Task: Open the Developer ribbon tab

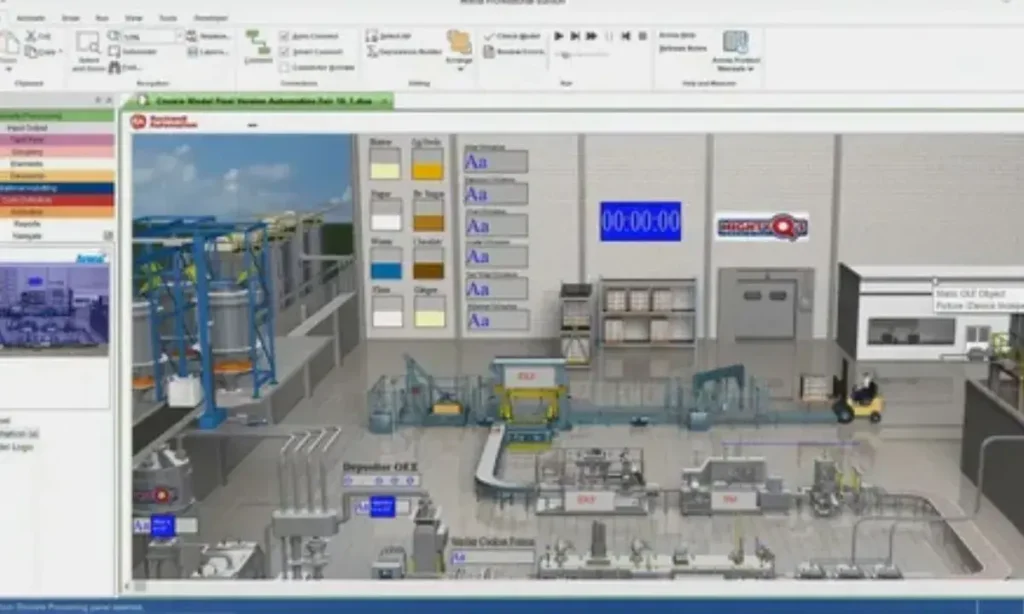Action: pyautogui.click(x=210, y=18)
